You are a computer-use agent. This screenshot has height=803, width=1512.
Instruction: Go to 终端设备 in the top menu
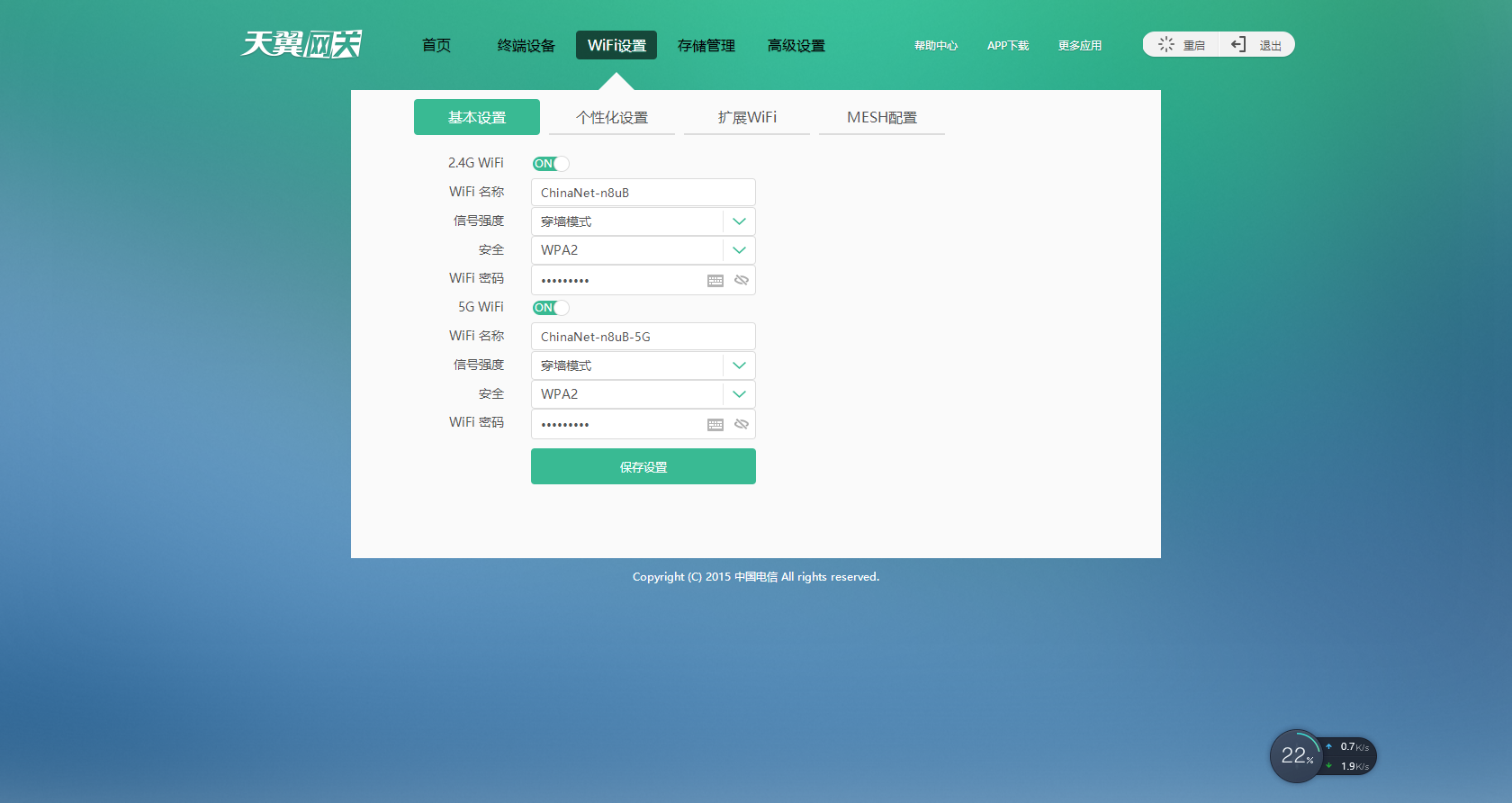click(526, 46)
